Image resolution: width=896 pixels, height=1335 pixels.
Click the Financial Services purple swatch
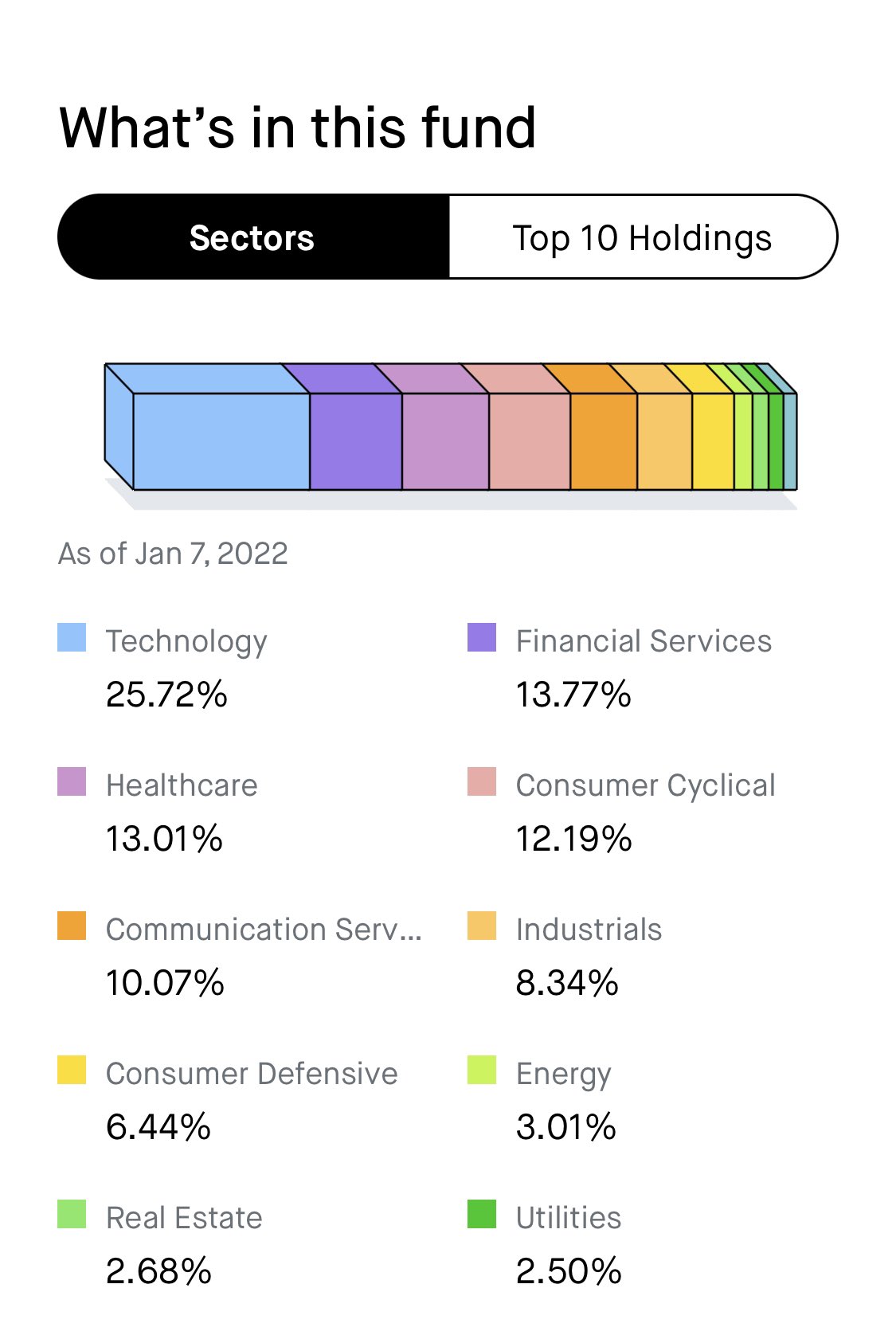click(482, 638)
